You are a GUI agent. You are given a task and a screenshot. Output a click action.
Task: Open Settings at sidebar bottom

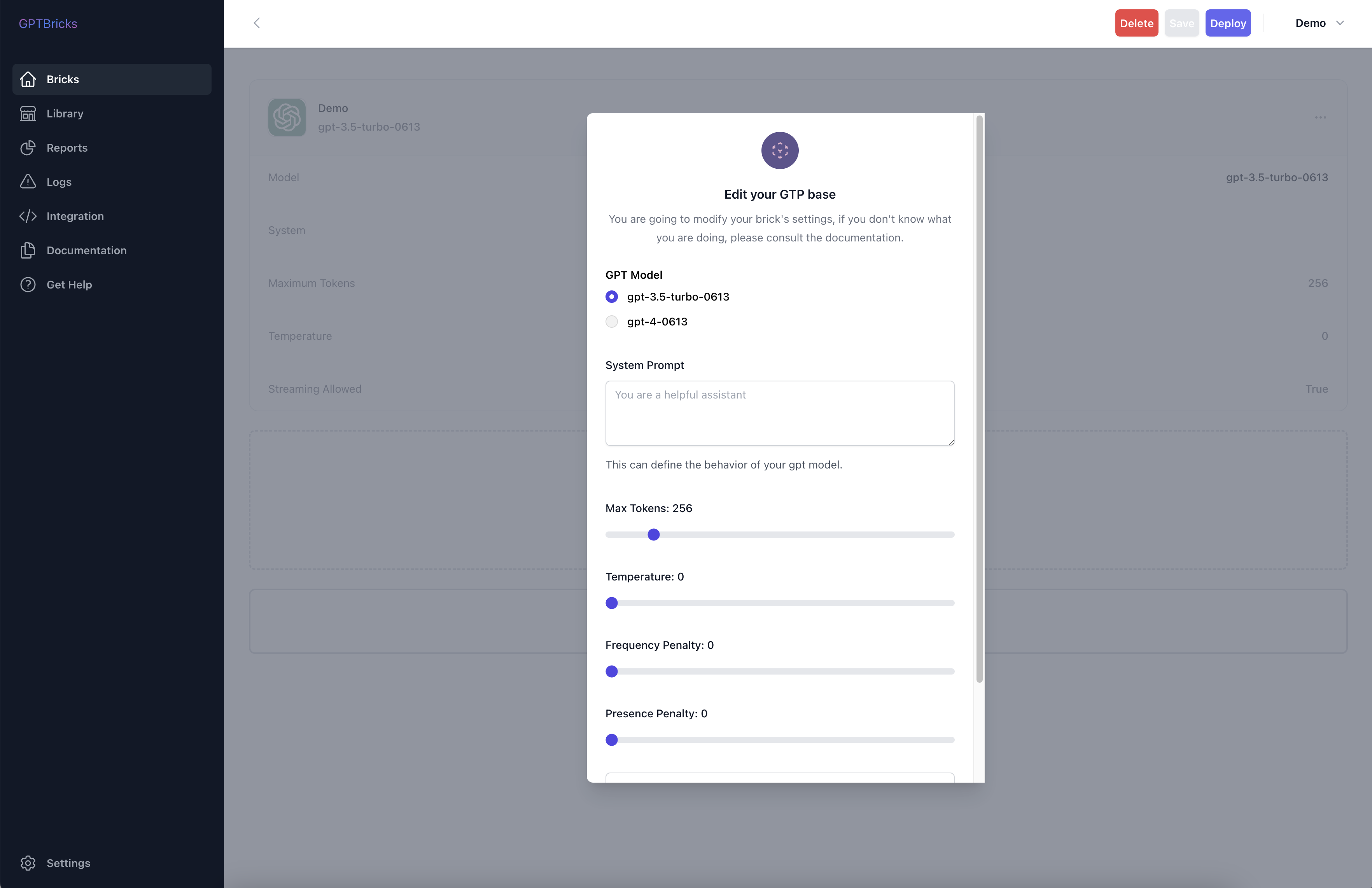[112, 863]
